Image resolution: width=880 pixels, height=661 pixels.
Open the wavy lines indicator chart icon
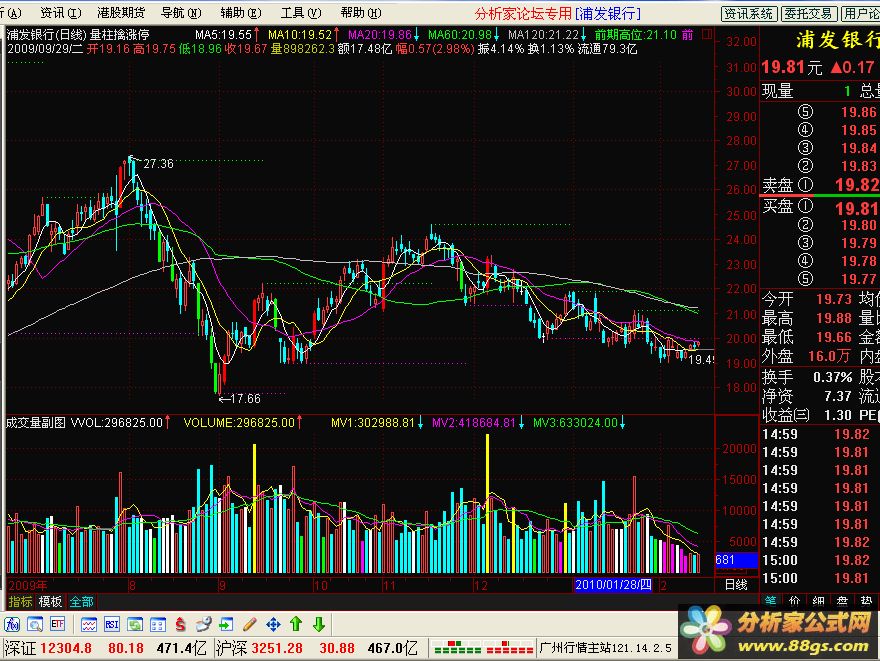click(89, 624)
